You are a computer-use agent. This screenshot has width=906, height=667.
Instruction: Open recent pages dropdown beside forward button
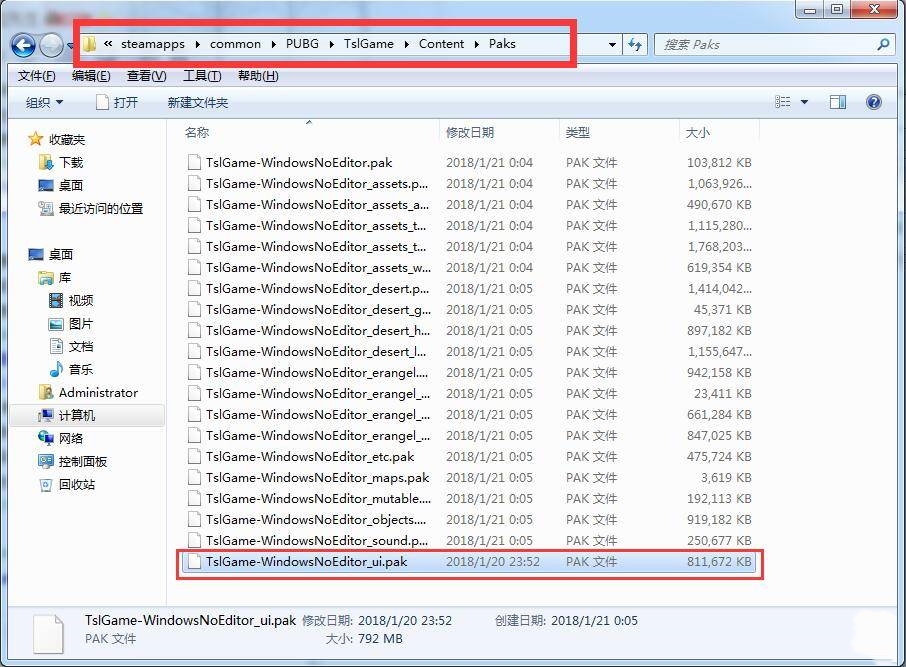coord(70,45)
